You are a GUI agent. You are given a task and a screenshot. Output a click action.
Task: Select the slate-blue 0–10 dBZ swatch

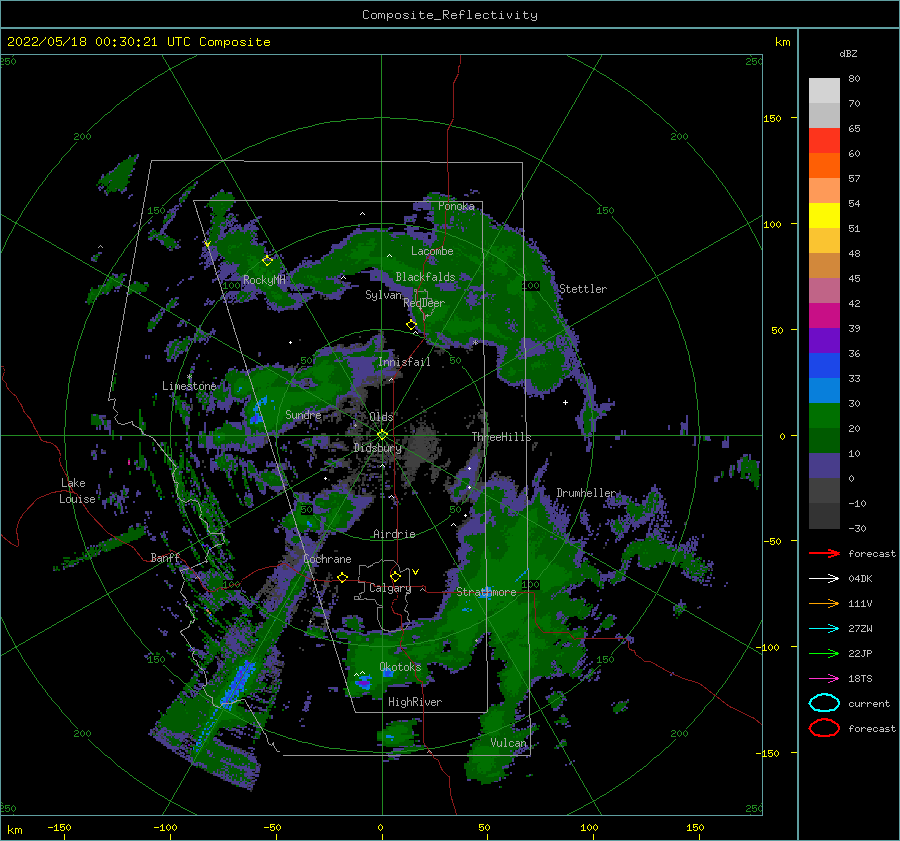pyautogui.click(x=824, y=466)
